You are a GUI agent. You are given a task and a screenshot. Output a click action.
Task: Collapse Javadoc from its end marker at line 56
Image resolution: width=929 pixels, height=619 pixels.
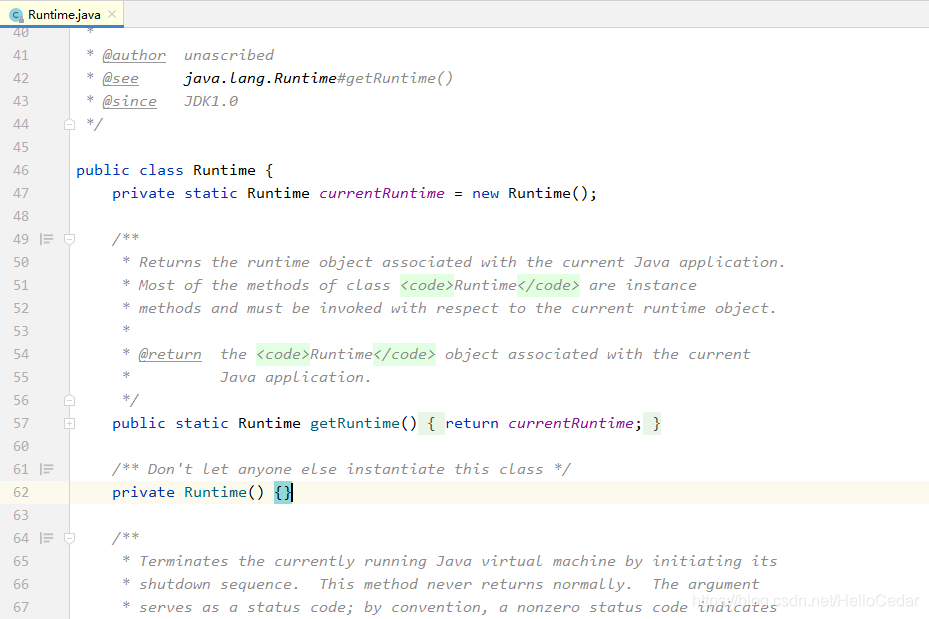(x=69, y=400)
